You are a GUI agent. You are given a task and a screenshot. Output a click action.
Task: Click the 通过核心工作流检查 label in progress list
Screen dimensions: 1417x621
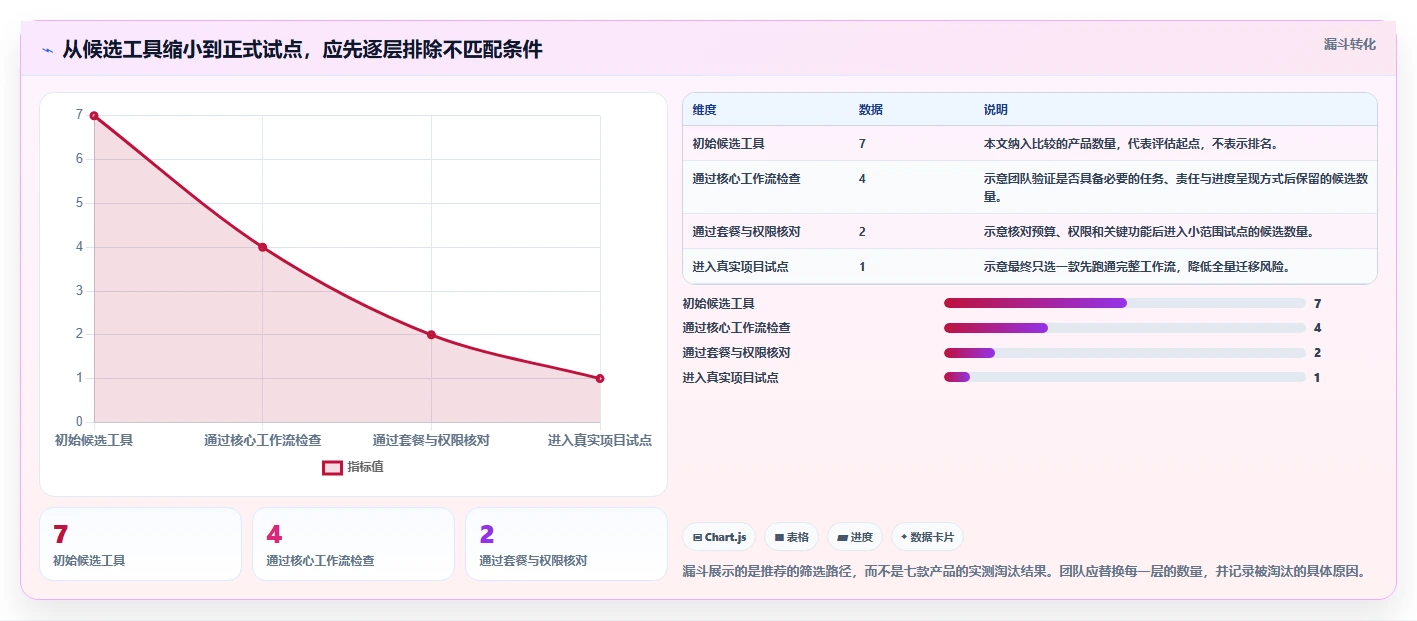(736, 328)
